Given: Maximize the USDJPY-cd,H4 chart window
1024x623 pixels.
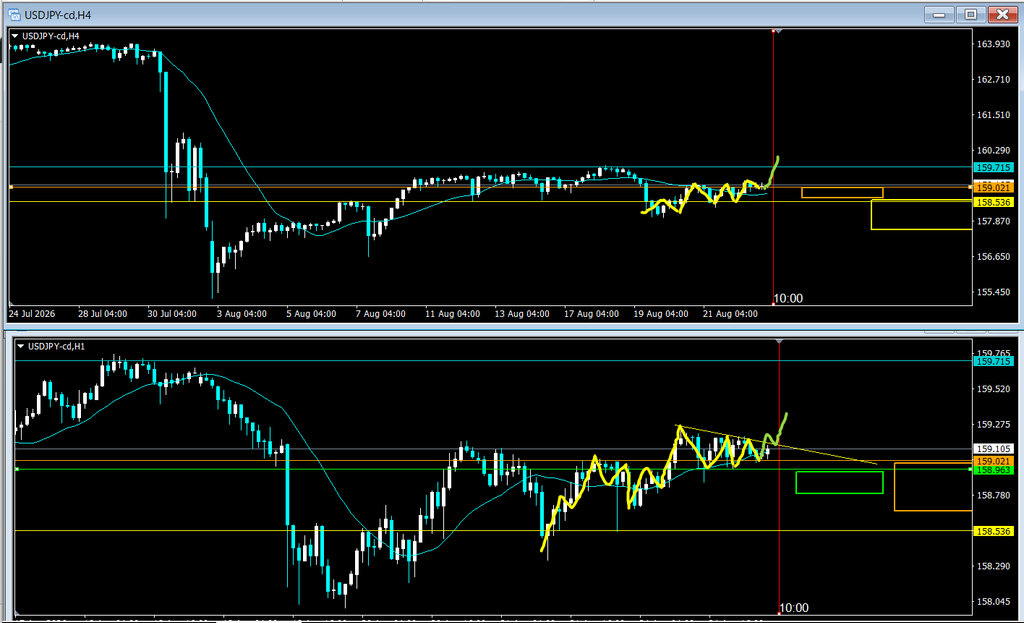Looking at the screenshot, I should pyautogui.click(x=970, y=14).
